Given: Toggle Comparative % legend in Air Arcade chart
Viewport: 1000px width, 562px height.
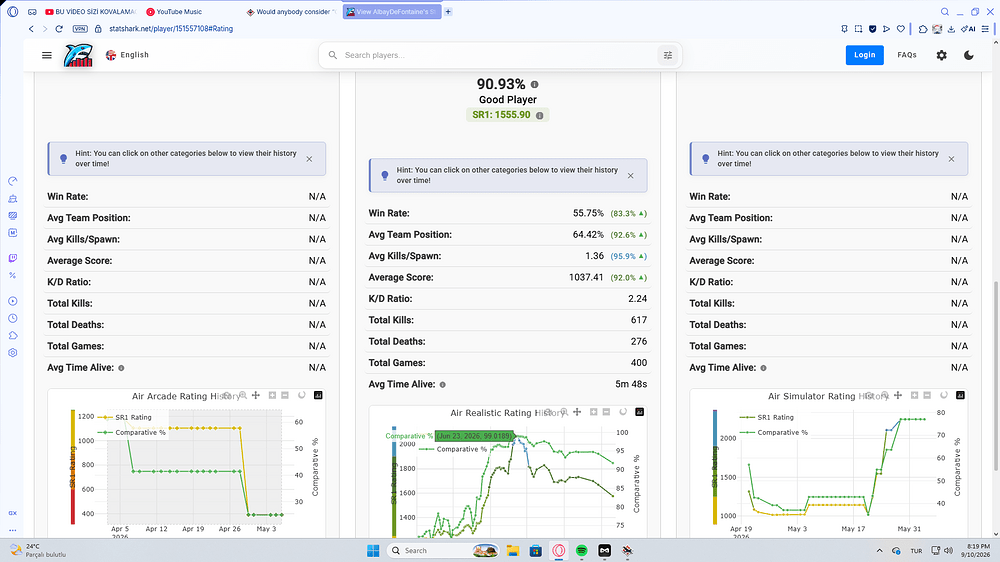Looking at the screenshot, I should [x=132, y=433].
